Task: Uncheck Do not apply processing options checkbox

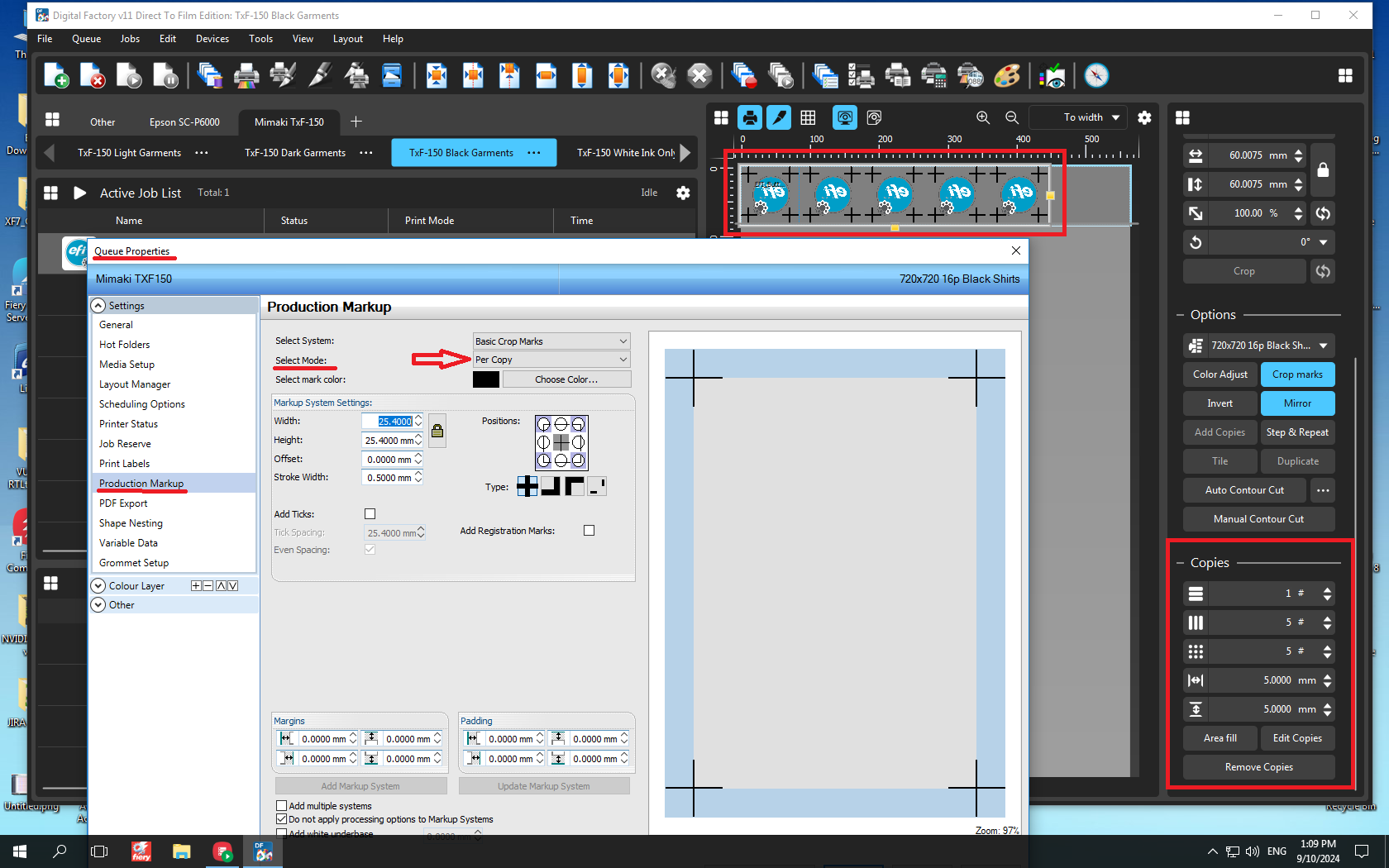Action: click(x=282, y=819)
